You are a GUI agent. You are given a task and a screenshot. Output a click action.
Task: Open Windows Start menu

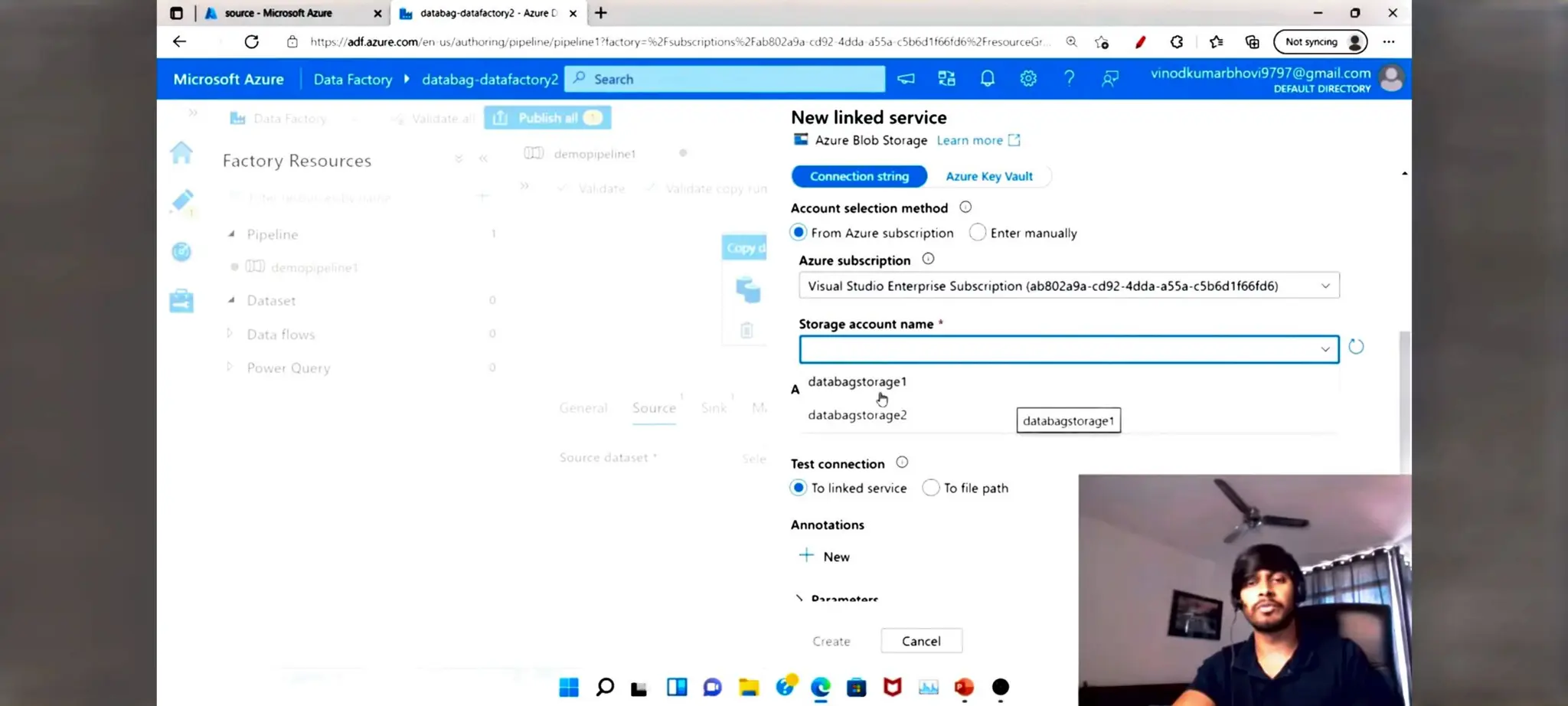(569, 688)
